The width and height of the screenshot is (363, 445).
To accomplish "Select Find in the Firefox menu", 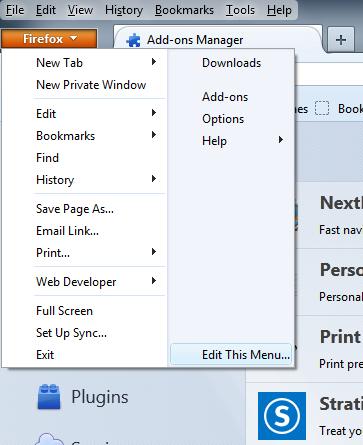I will coord(84,158).
